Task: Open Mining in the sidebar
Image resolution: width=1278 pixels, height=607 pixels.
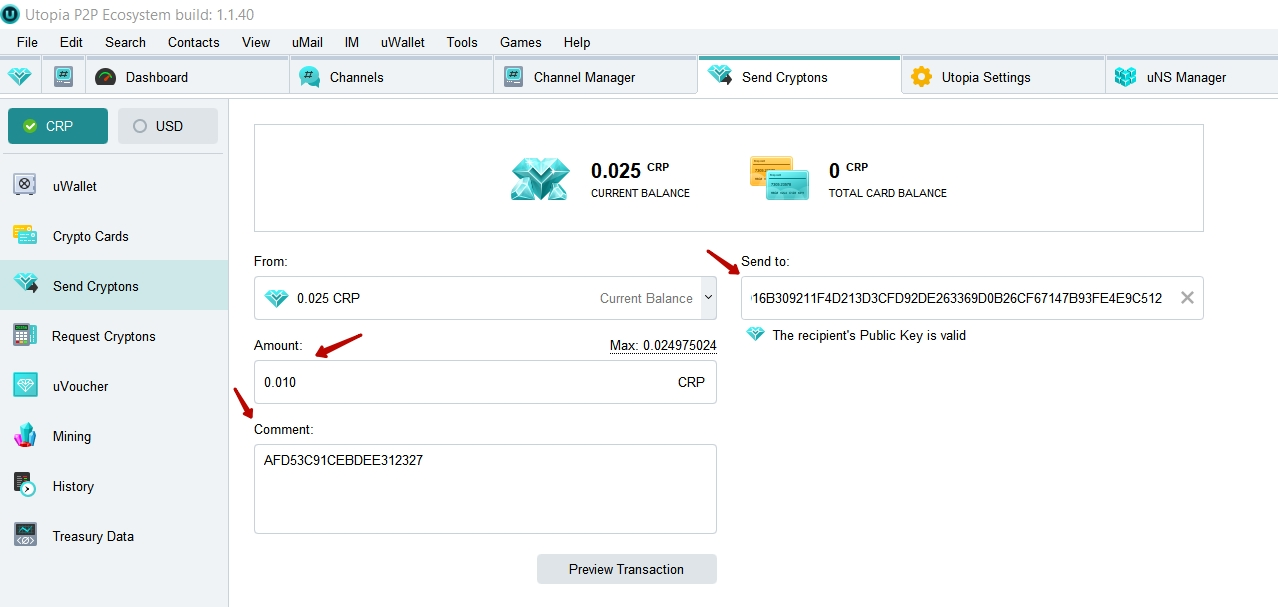Action: point(114,436)
